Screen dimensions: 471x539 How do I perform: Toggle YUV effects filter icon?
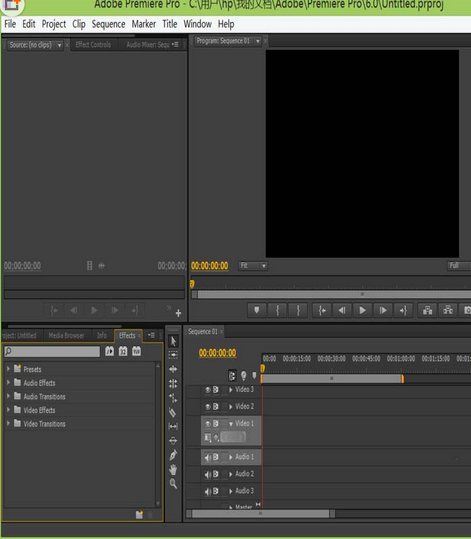pos(136,351)
